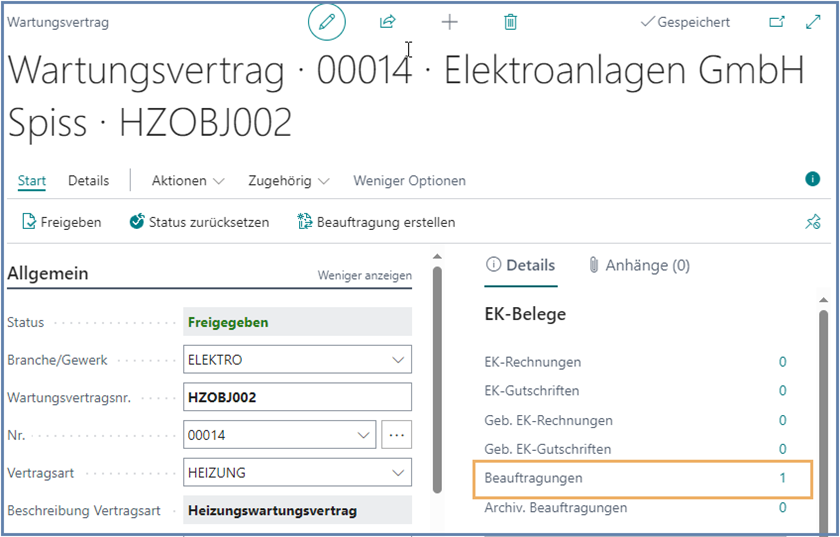Open Geb. EK-Gutschriften count 0
Image resolution: width=840 pixels, height=537 pixels.
pos(783,449)
